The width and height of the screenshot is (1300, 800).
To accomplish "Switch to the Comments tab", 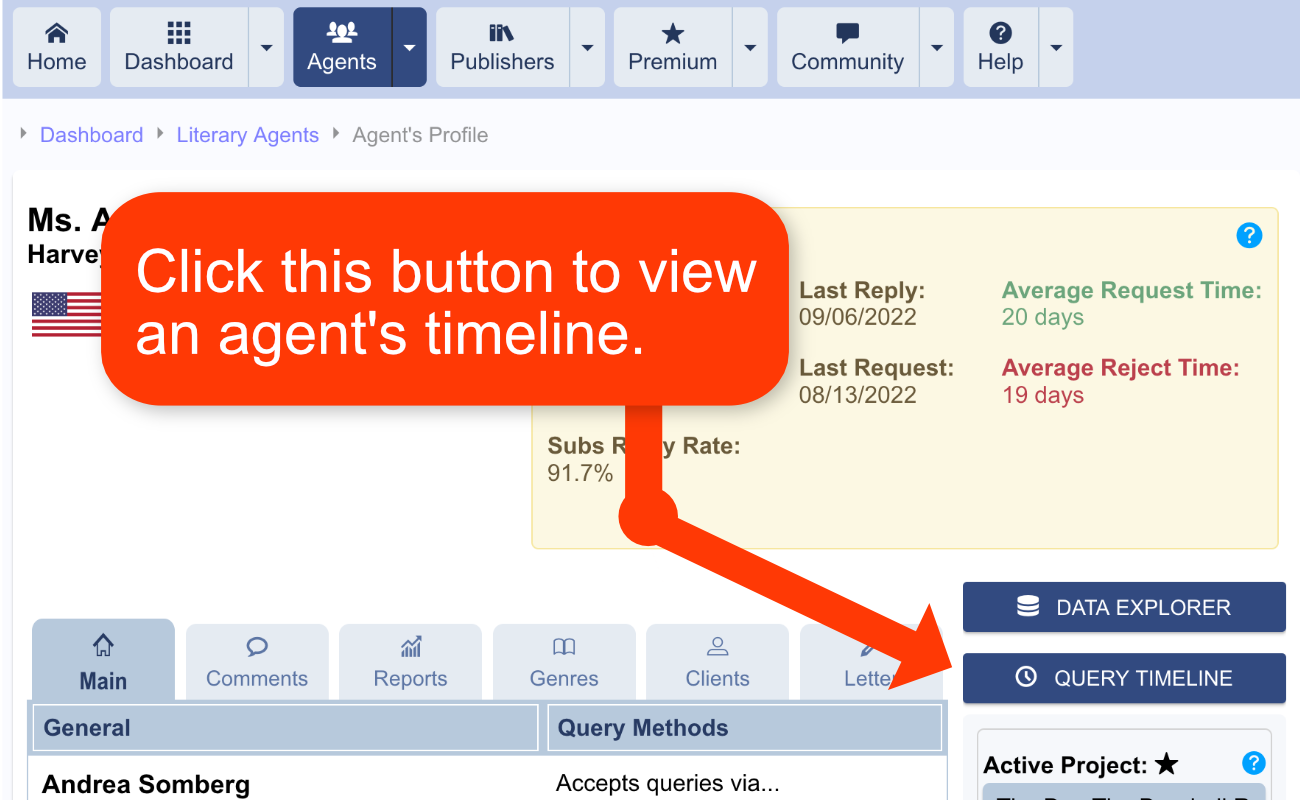I will coord(257,662).
